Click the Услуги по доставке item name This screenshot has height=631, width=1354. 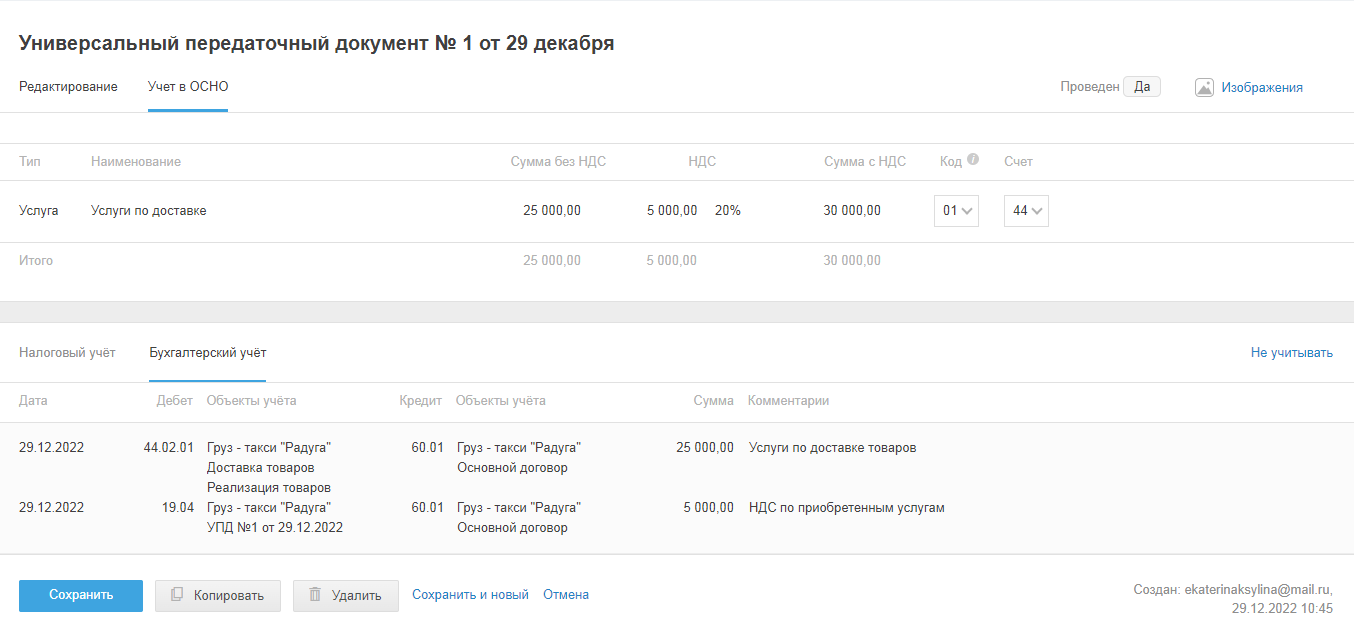(x=148, y=211)
